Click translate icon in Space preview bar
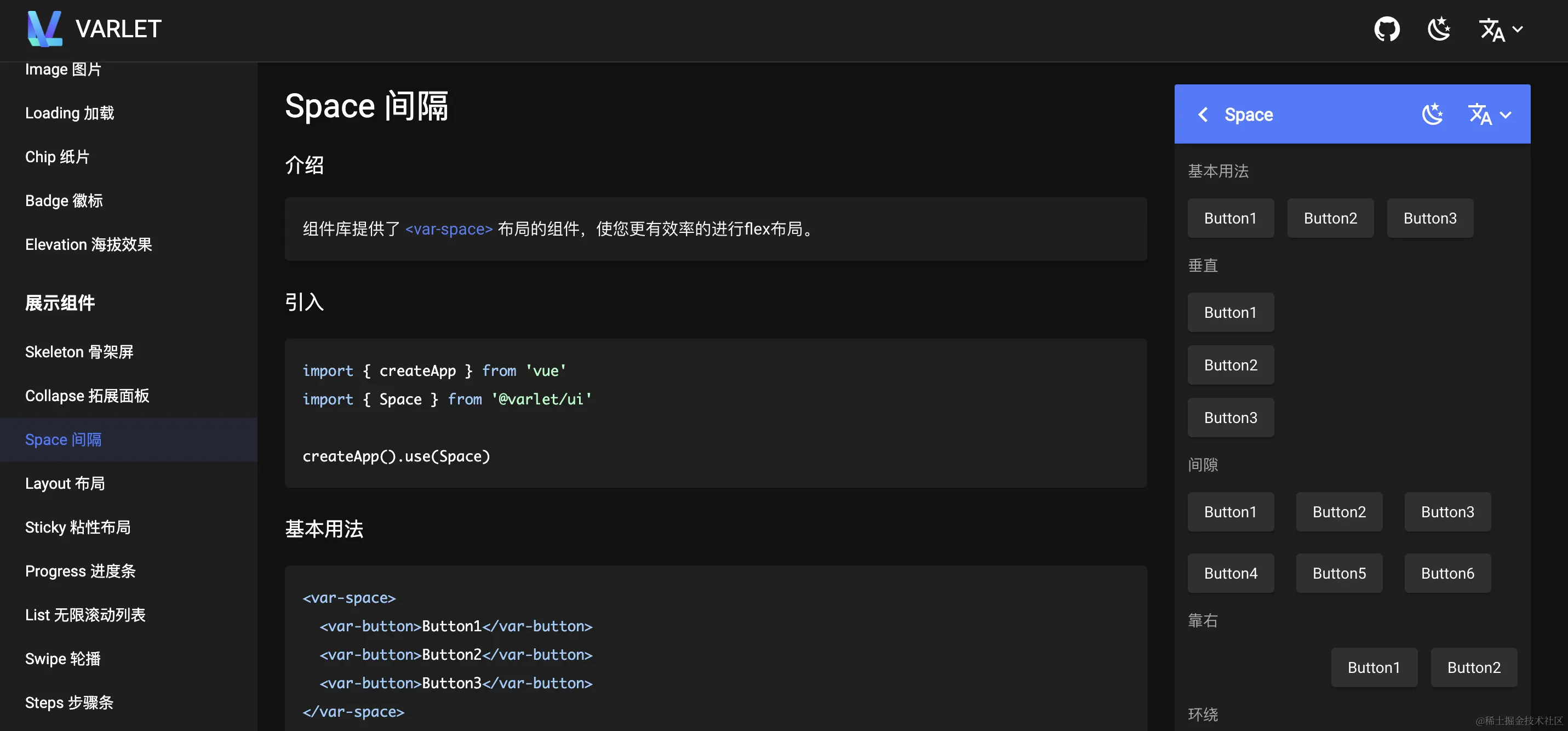Screen dimensions: 1568x731 (1480, 115)
